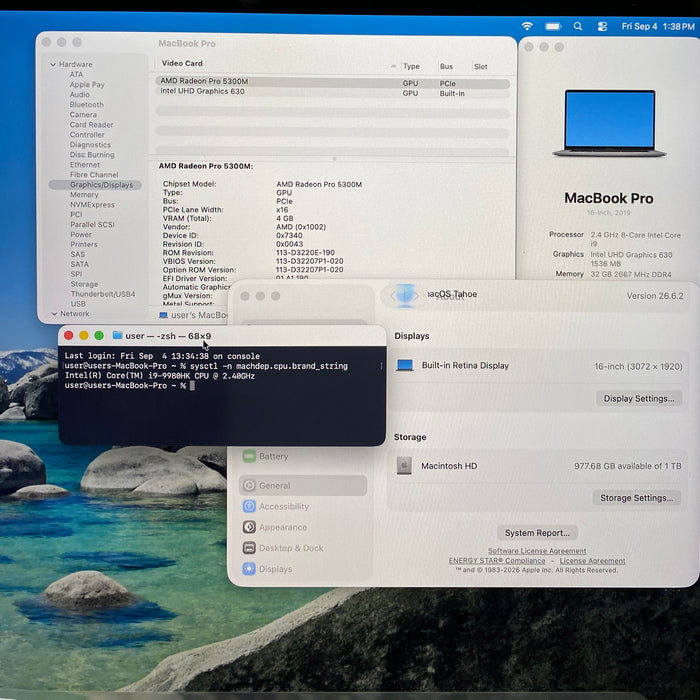Click the Terminal command prompt line
Screen dimensions: 700x700
click(x=129, y=386)
